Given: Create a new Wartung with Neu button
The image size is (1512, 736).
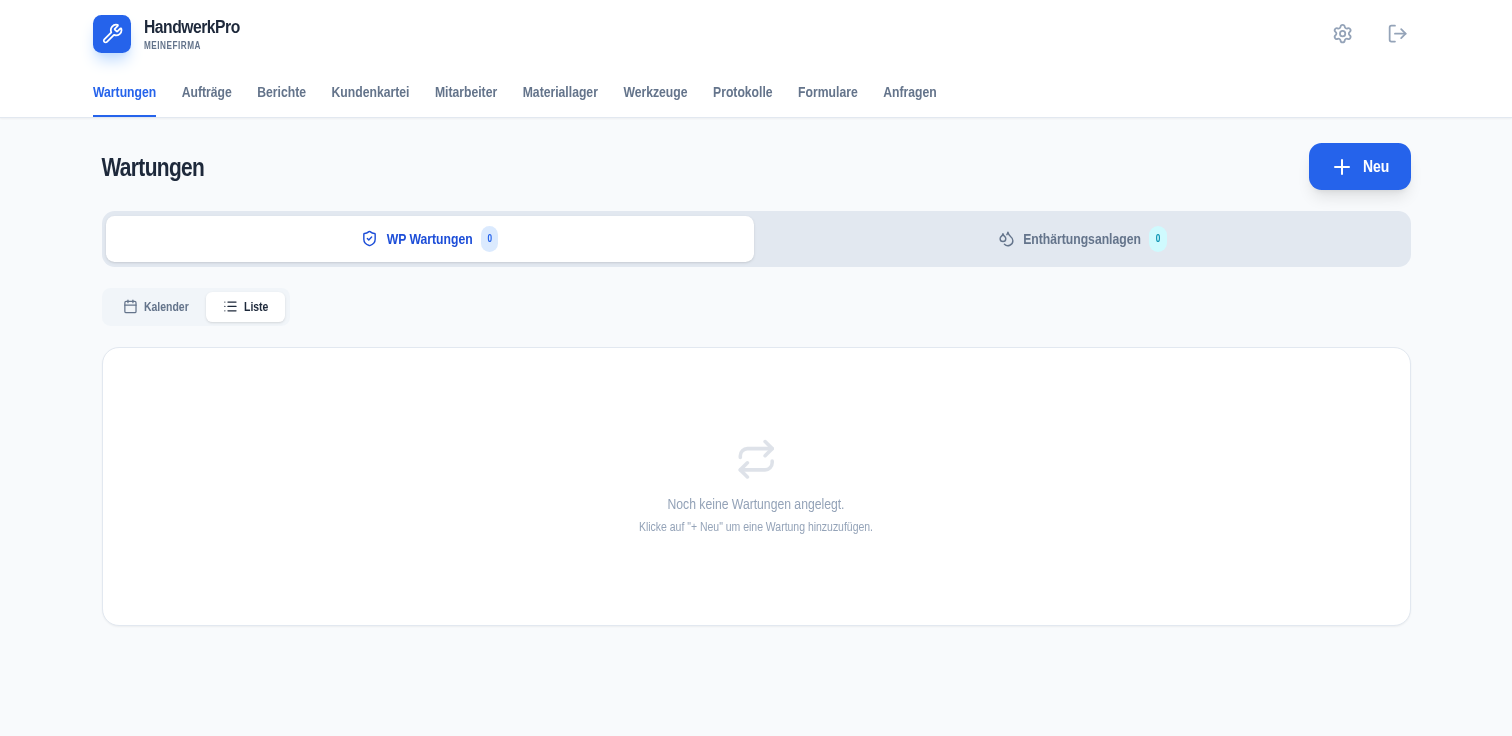Looking at the screenshot, I should pyautogui.click(x=1360, y=166).
